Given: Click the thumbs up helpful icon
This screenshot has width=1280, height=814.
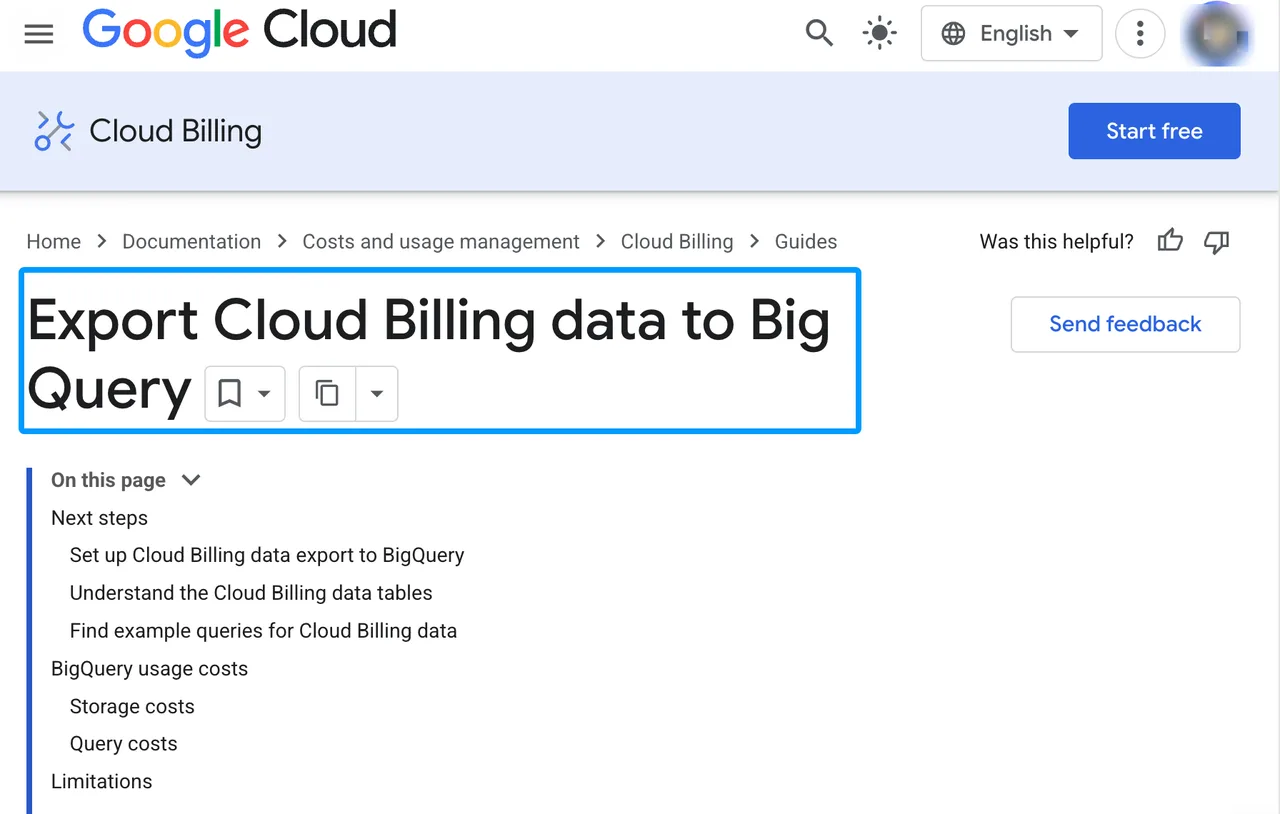Looking at the screenshot, I should coord(1170,241).
